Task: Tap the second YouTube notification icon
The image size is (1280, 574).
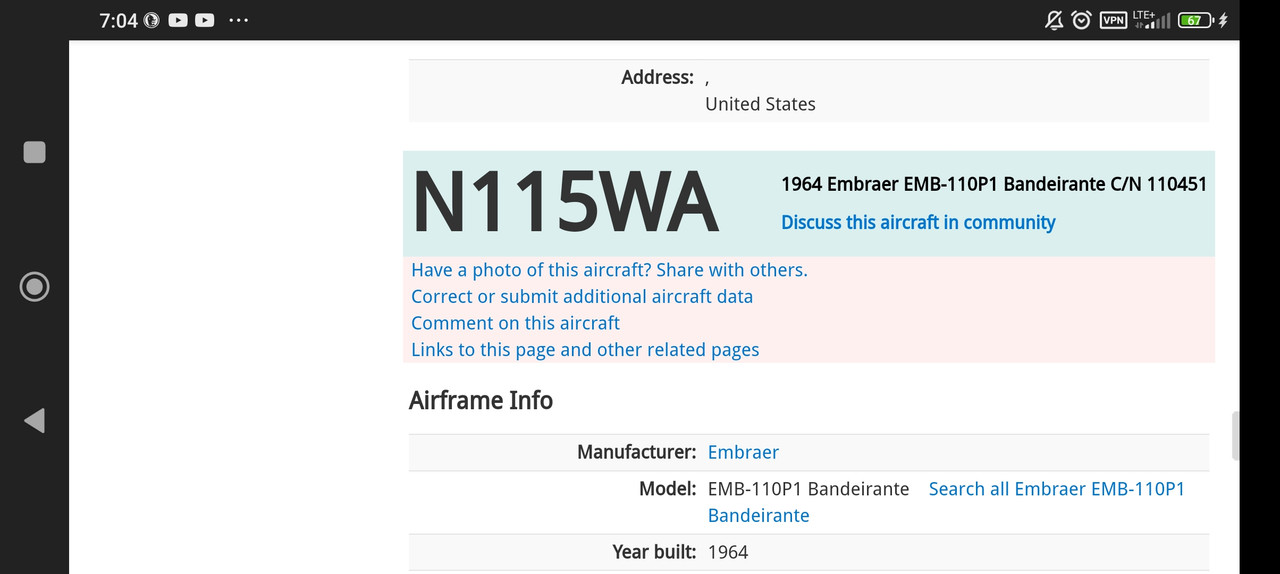Action: tap(205, 20)
